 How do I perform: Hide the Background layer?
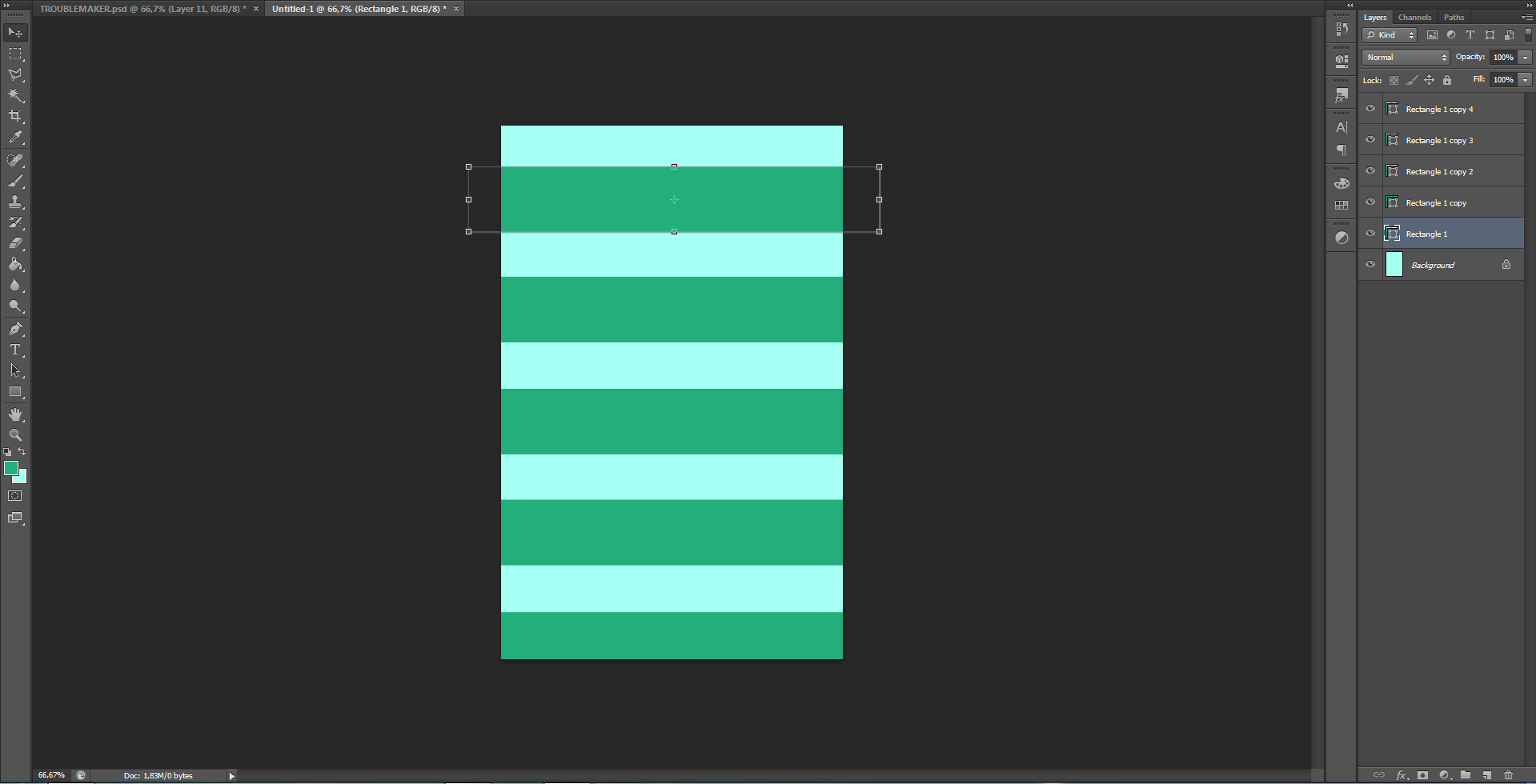[1370, 265]
